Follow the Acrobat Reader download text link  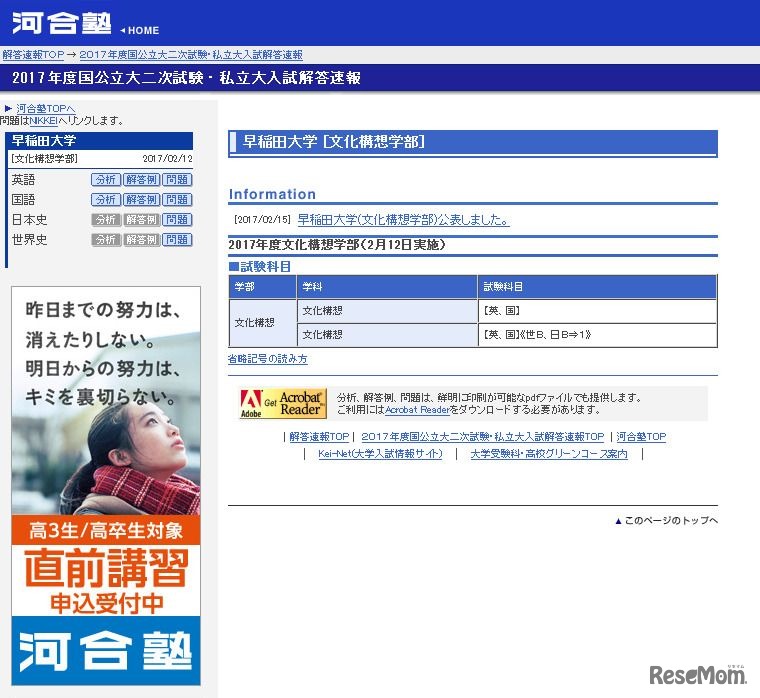point(417,410)
